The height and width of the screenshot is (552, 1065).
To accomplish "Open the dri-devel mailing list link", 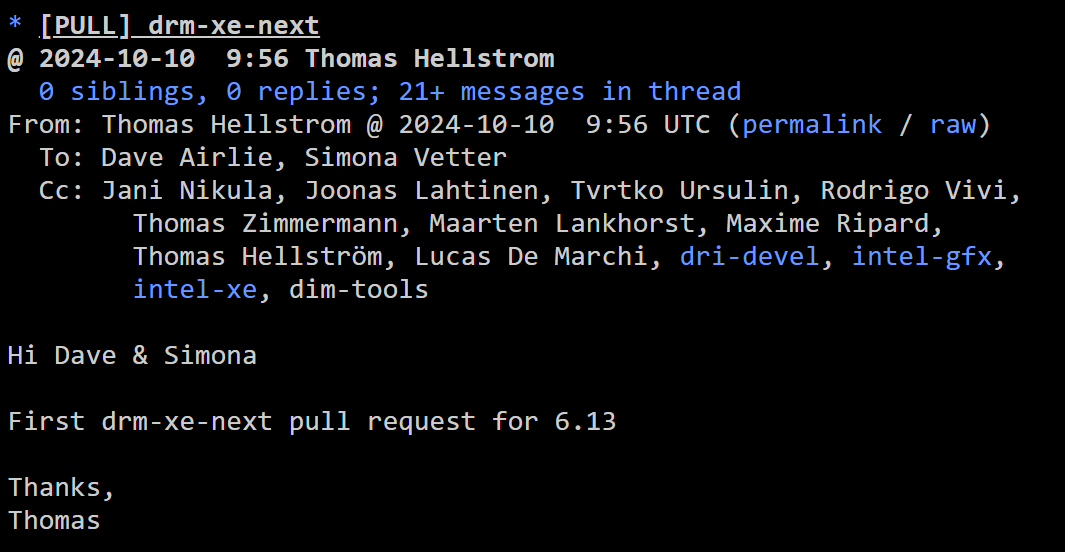I will (x=750, y=257).
